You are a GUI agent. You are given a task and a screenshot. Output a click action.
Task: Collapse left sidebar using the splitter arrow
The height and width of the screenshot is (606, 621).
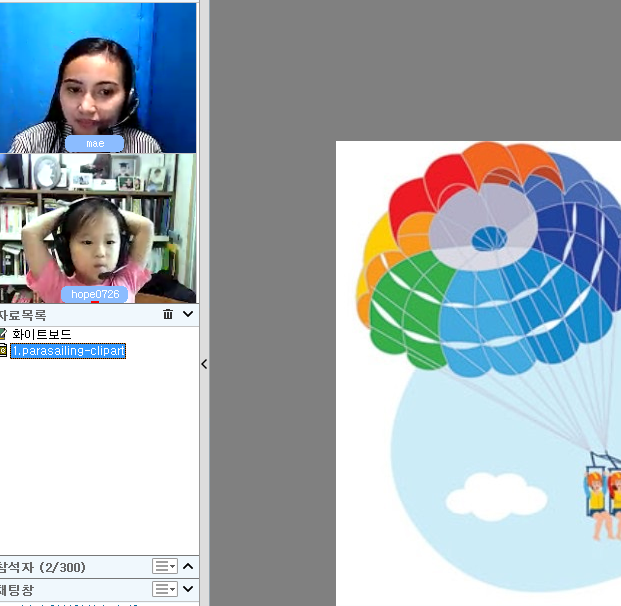(204, 364)
